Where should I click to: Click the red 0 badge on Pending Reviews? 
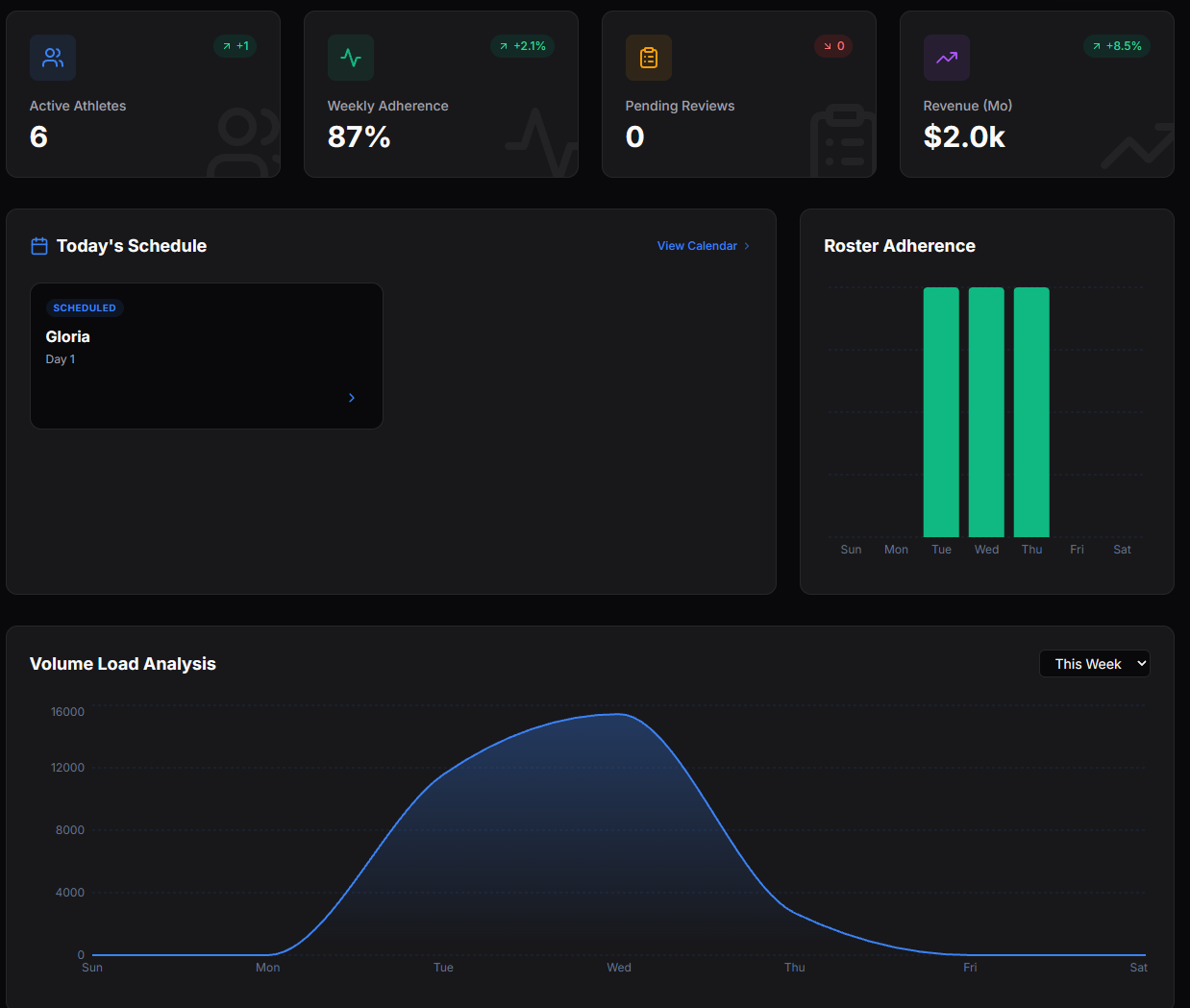click(832, 45)
